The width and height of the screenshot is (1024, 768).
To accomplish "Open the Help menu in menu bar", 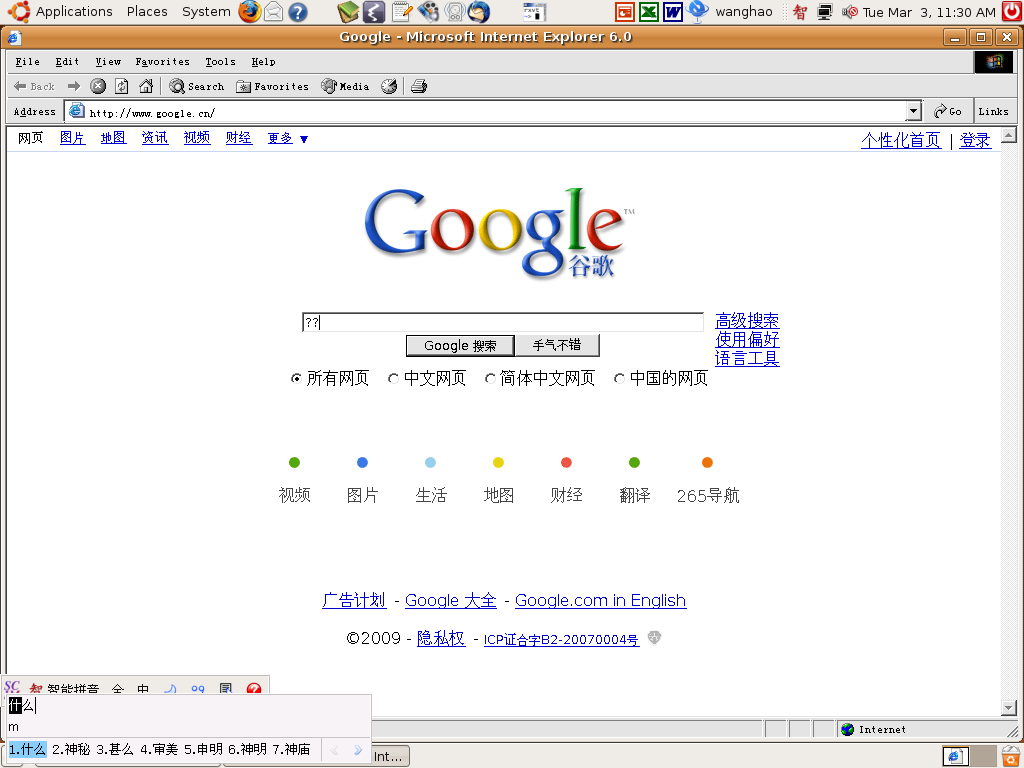I will pyautogui.click(x=263, y=62).
